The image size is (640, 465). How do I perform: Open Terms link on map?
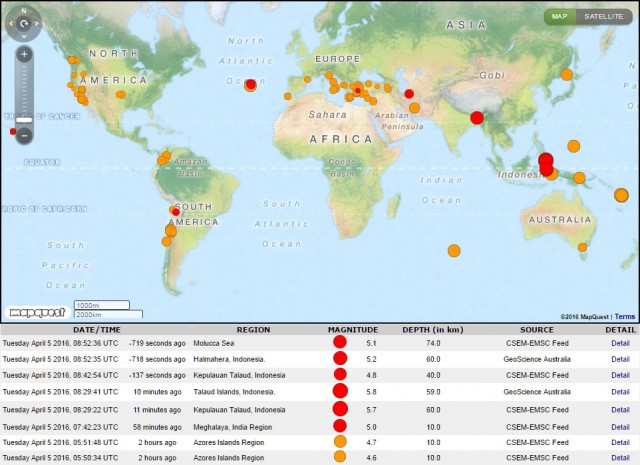(626, 315)
